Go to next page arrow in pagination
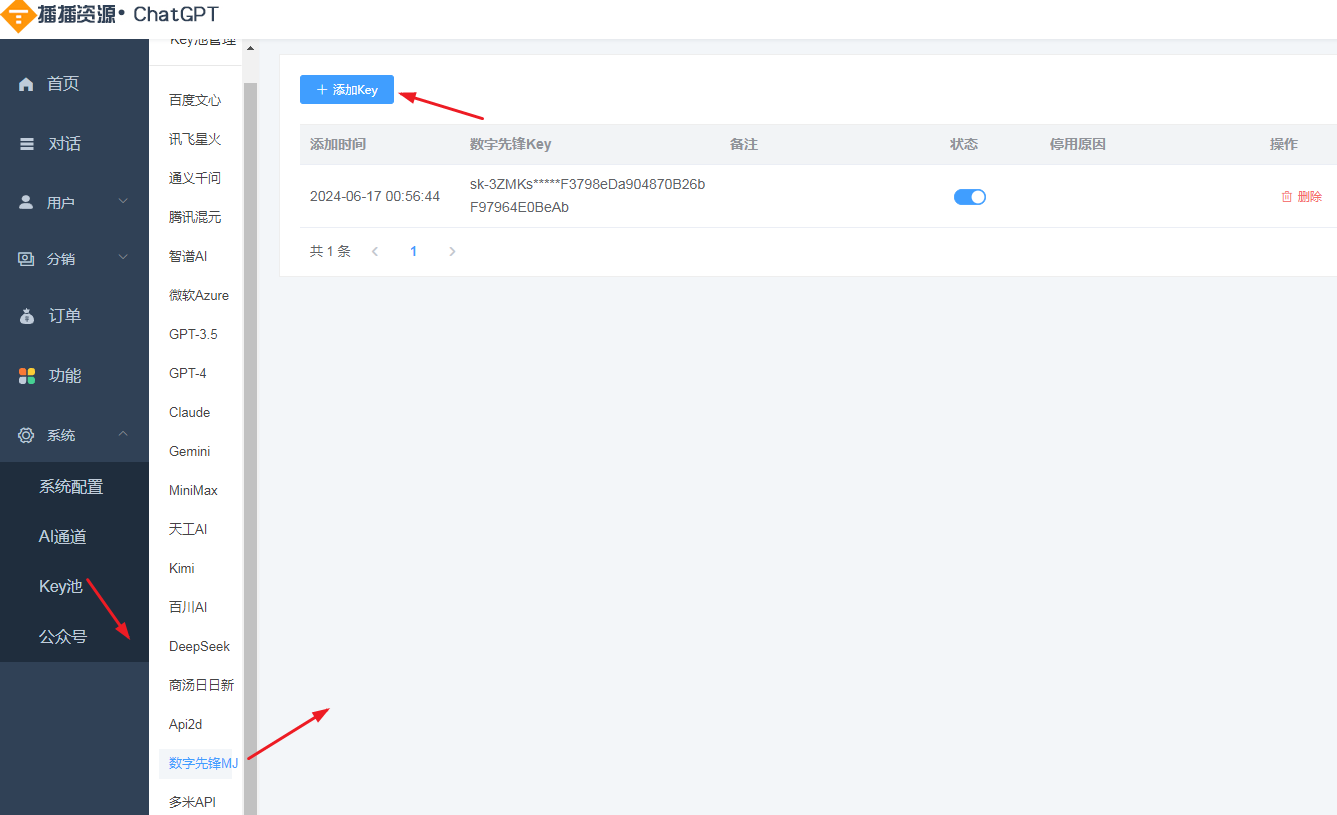 tap(452, 252)
